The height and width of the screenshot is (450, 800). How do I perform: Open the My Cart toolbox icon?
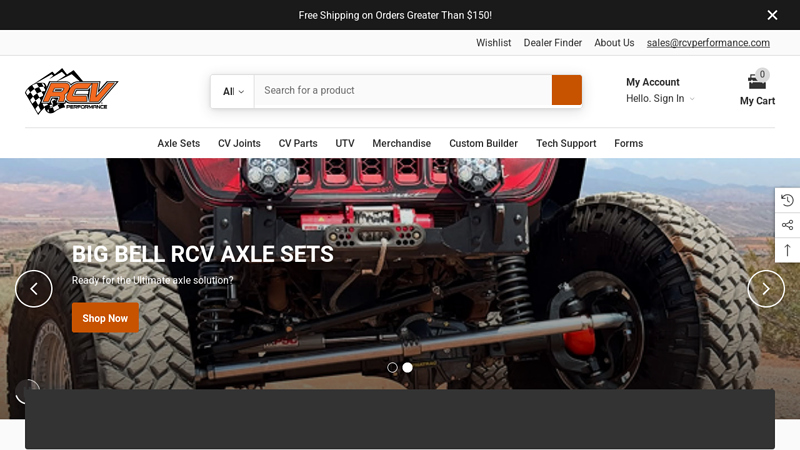757,81
